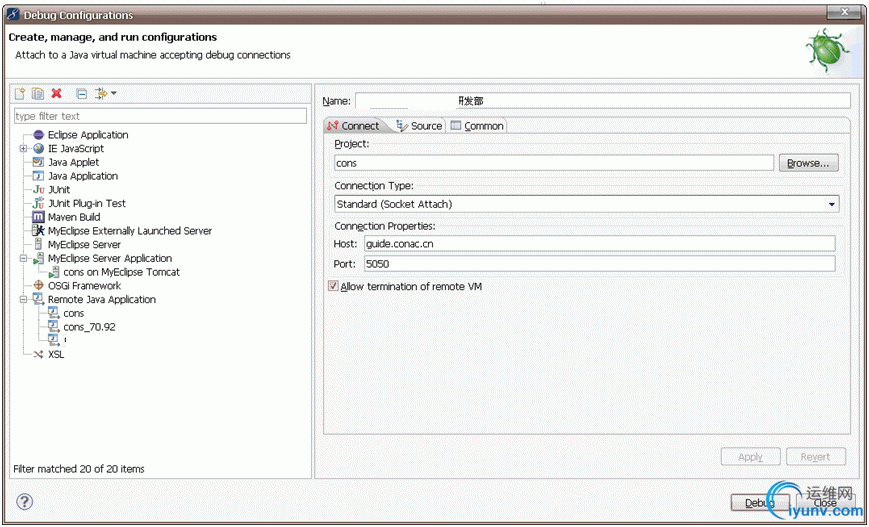Switch to the Common tab
869x527 pixels.
[477, 126]
